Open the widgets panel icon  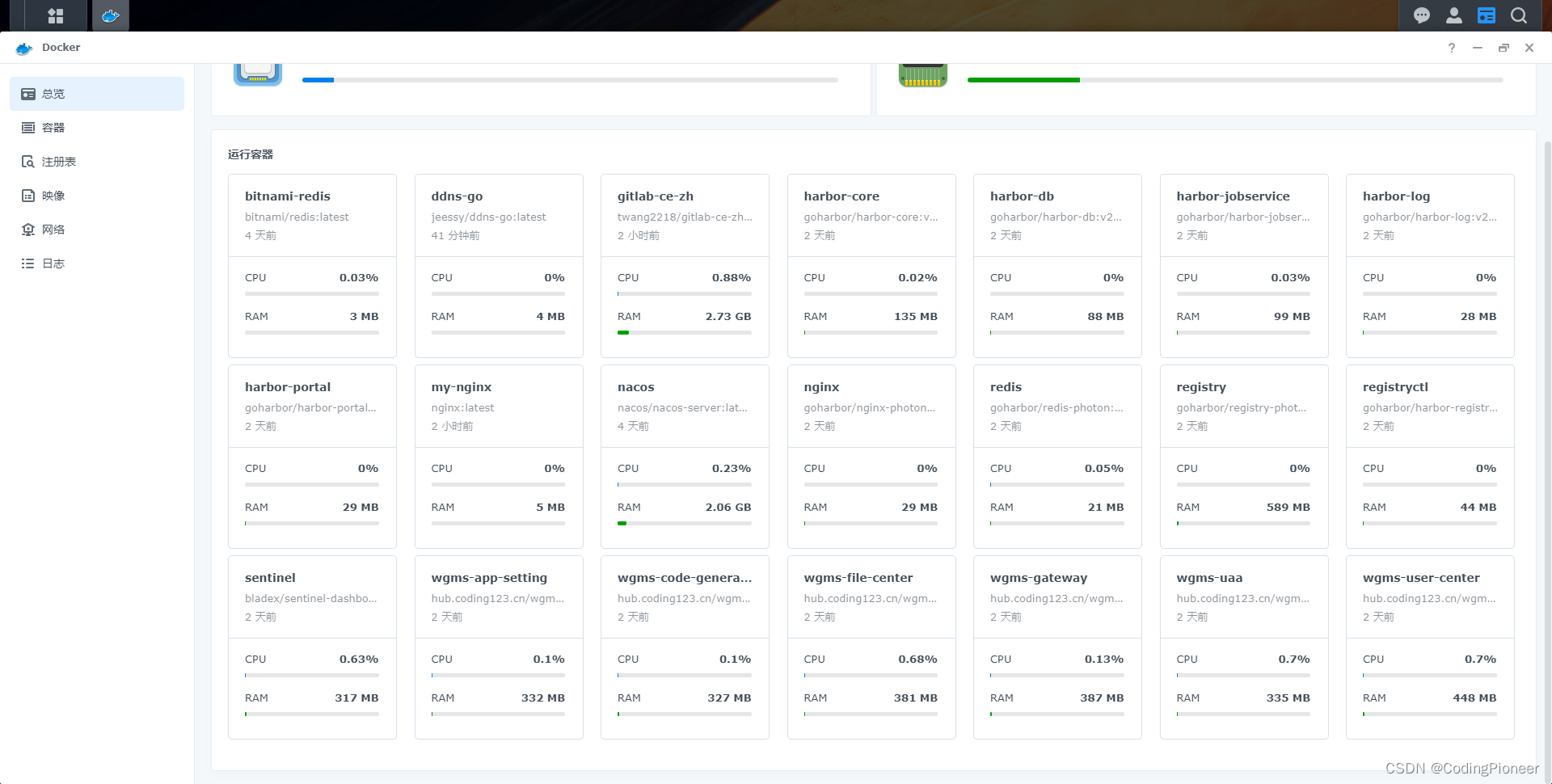tap(1487, 15)
